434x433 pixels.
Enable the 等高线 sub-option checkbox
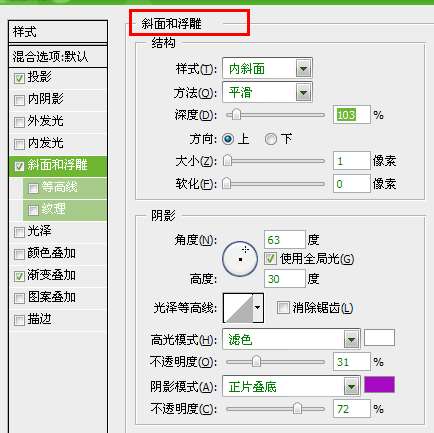point(33,188)
